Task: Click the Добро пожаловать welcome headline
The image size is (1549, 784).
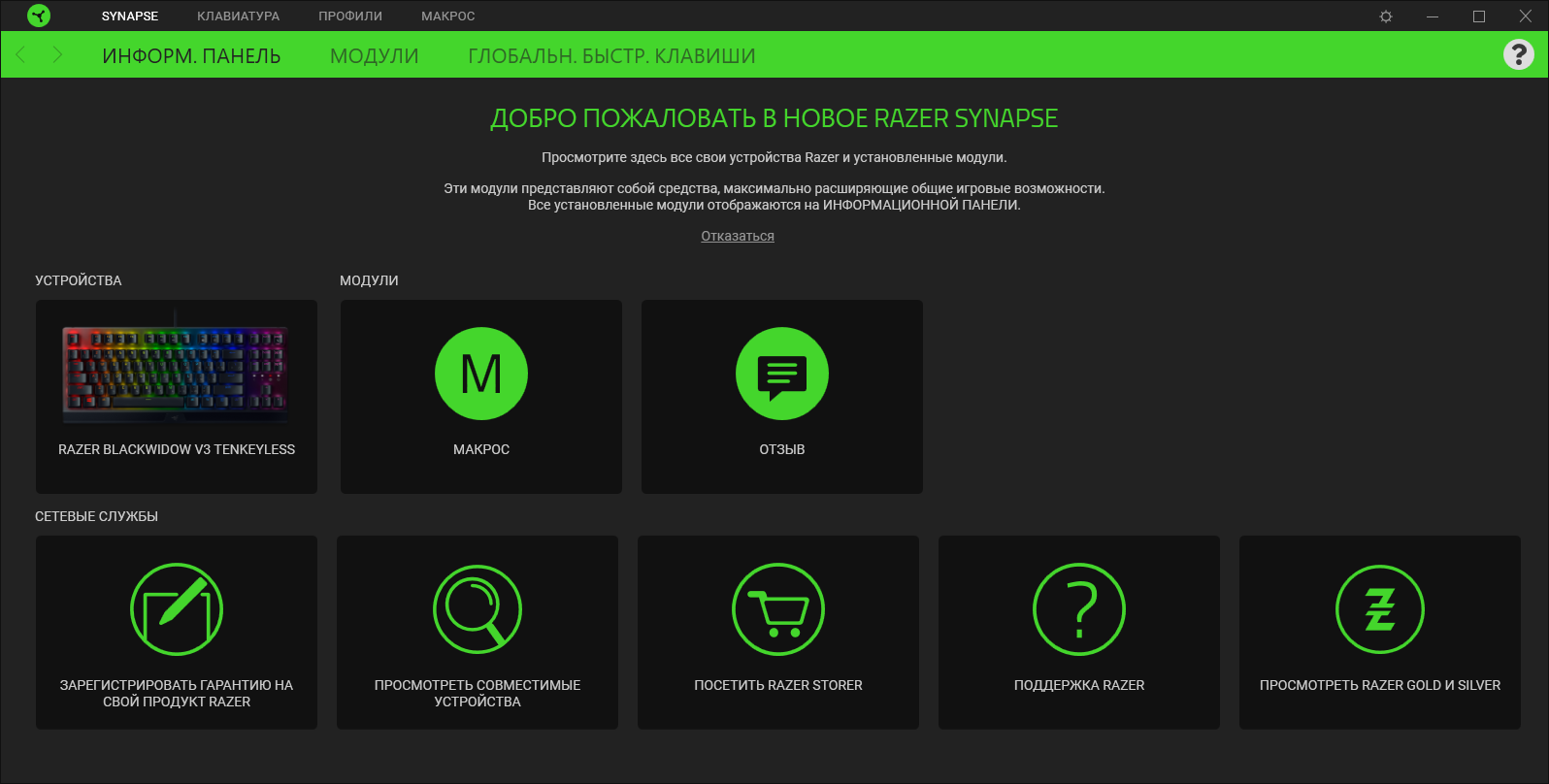Action: pos(774,118)
